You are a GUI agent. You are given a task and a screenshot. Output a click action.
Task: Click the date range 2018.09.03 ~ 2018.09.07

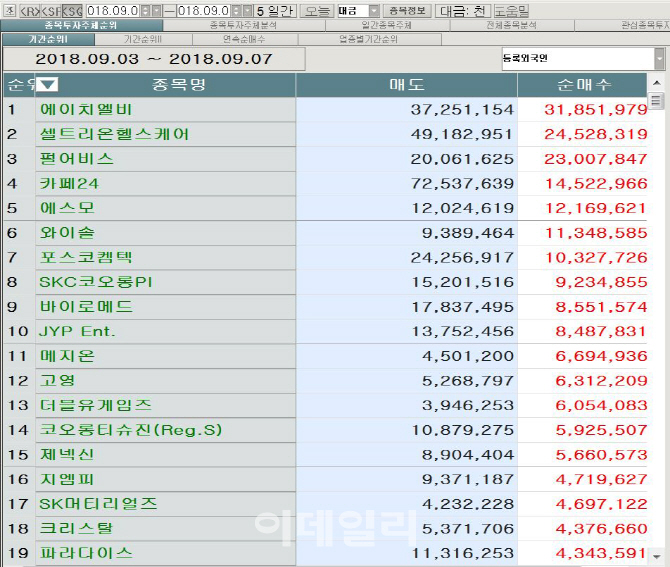click(x=154, y=59)
